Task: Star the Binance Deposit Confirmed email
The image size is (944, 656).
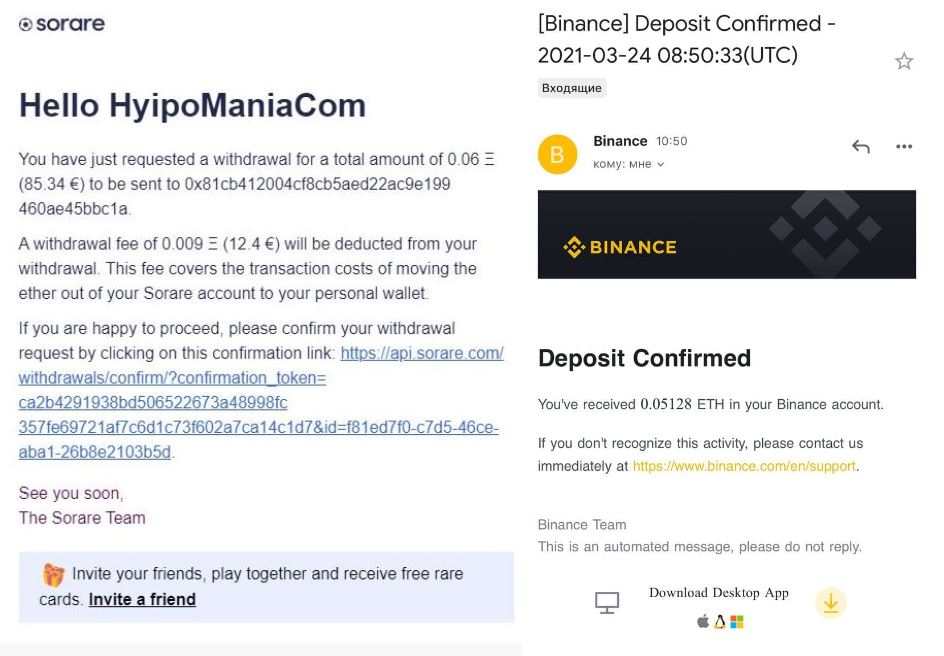Action: (904, 62)
